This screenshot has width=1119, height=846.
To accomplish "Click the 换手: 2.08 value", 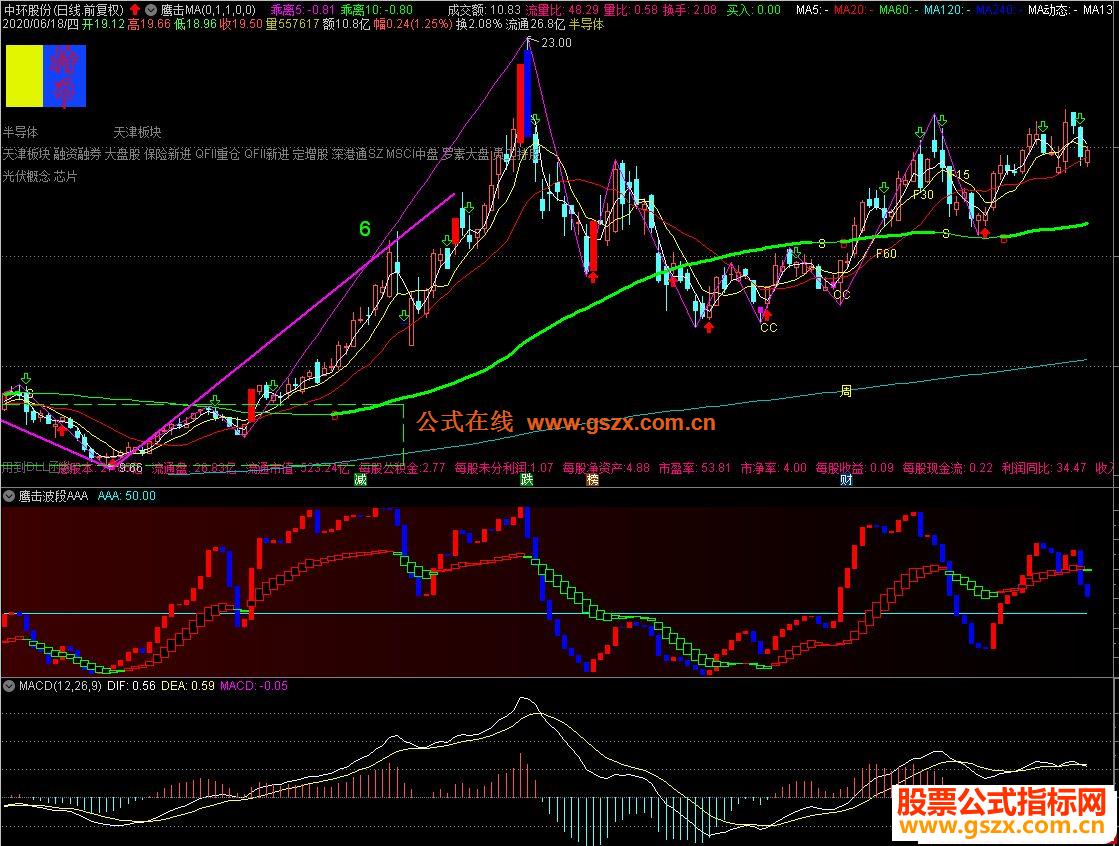I will [x=690, y=10].
